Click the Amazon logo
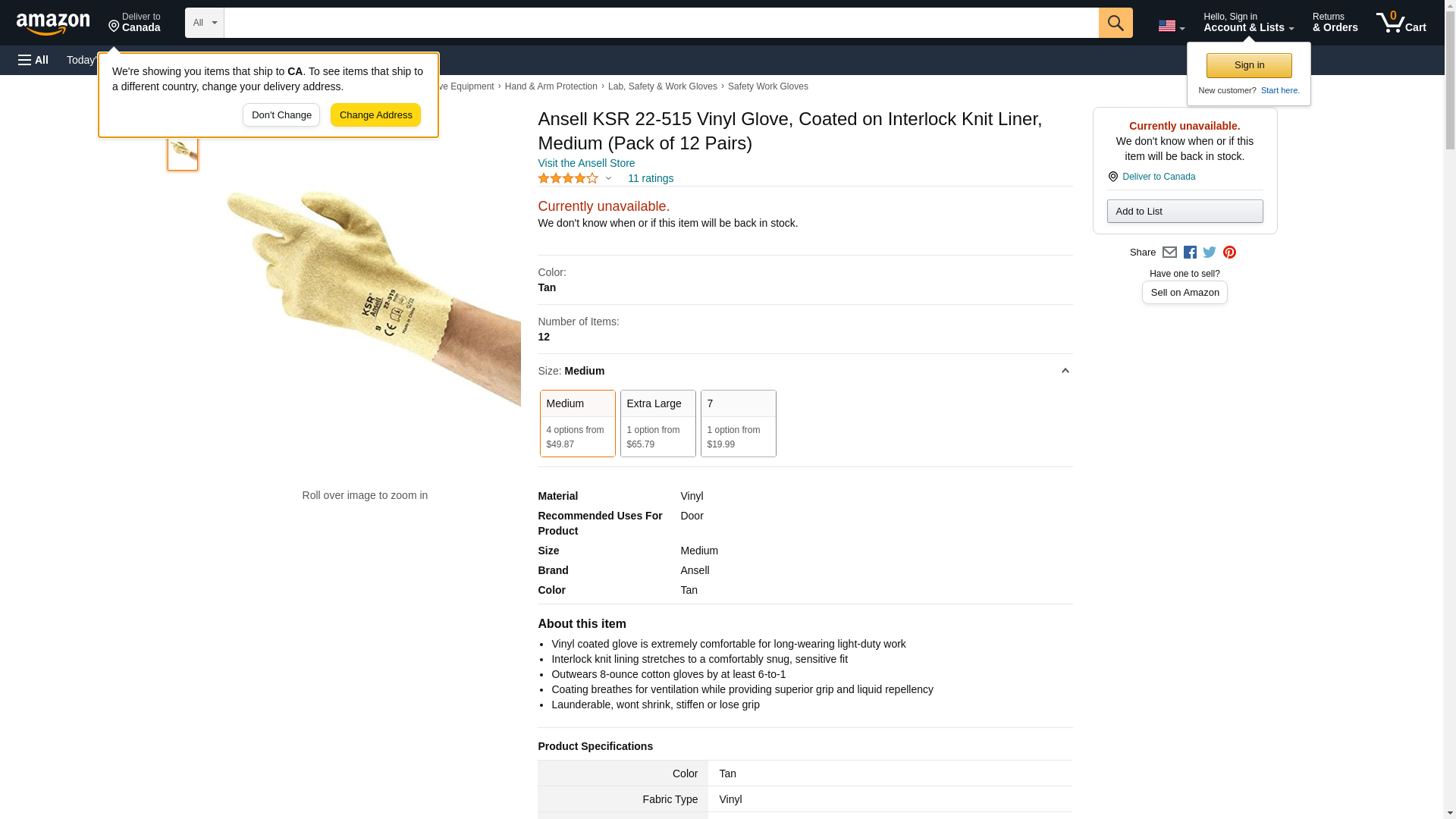This screenshot has width=1456, height=819. [53, 24]
